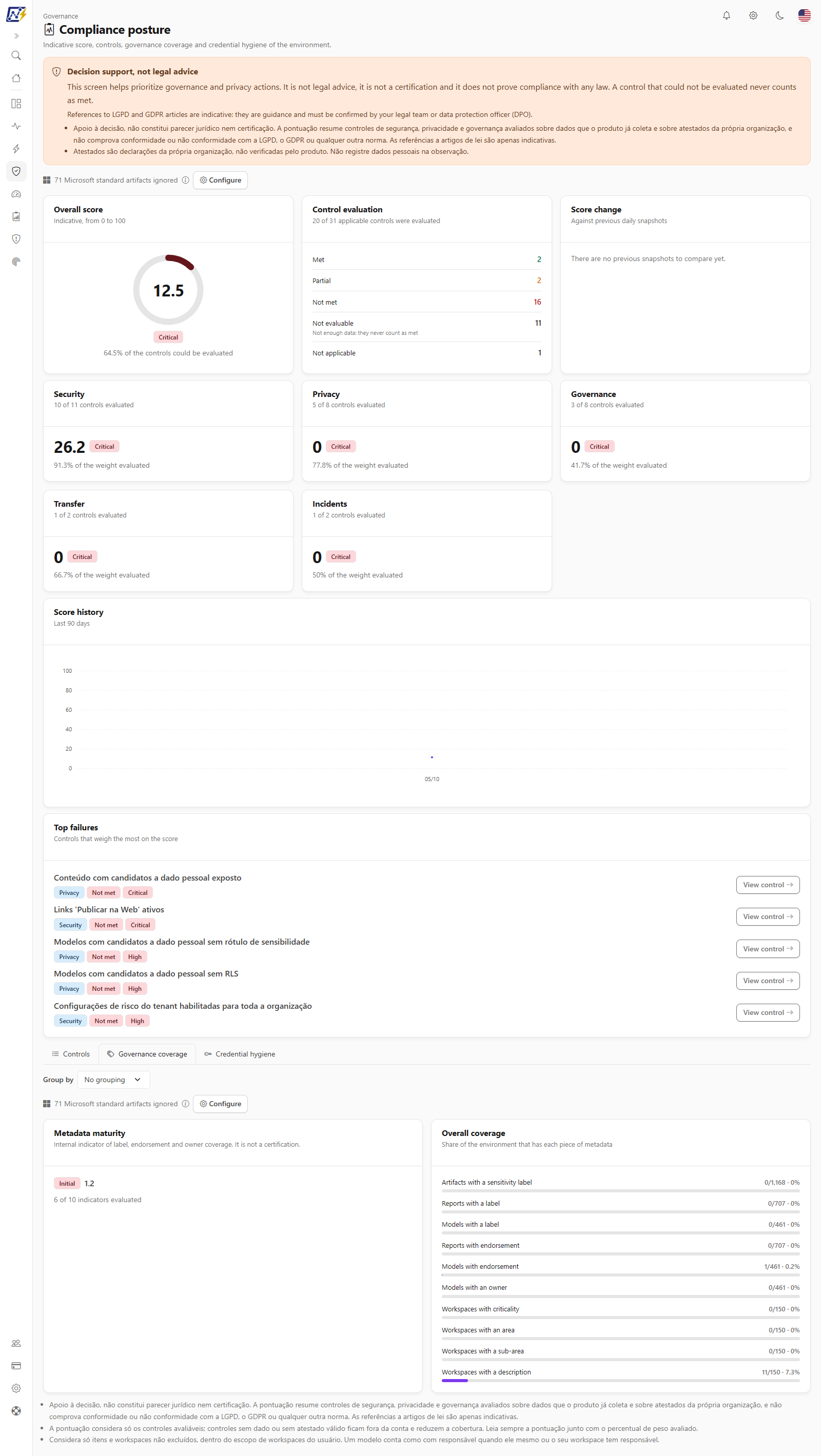Screen dimensions: 821x1456
Task: View control for Links 'Publicar na Web' ativos
Action: (767, 917)
